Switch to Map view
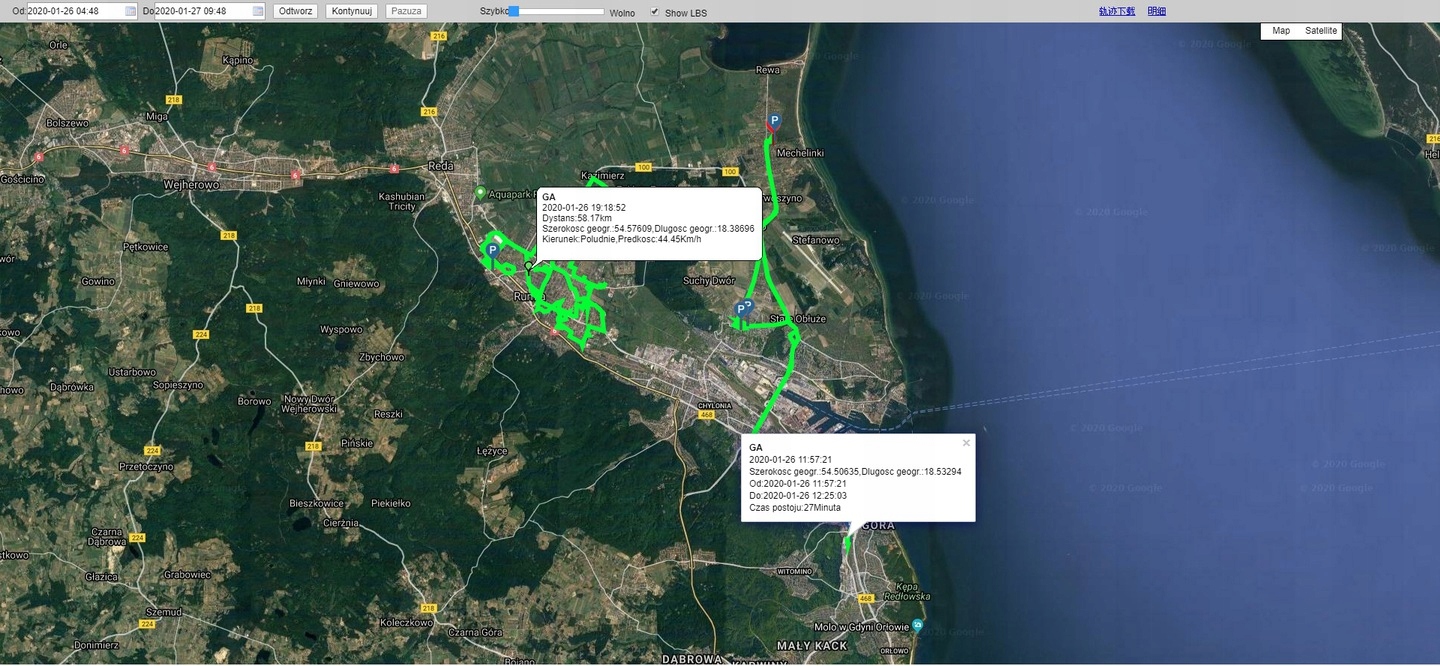Image resolution: width=1440 pixels, height=666 pixels. (x=1281, y=31)
